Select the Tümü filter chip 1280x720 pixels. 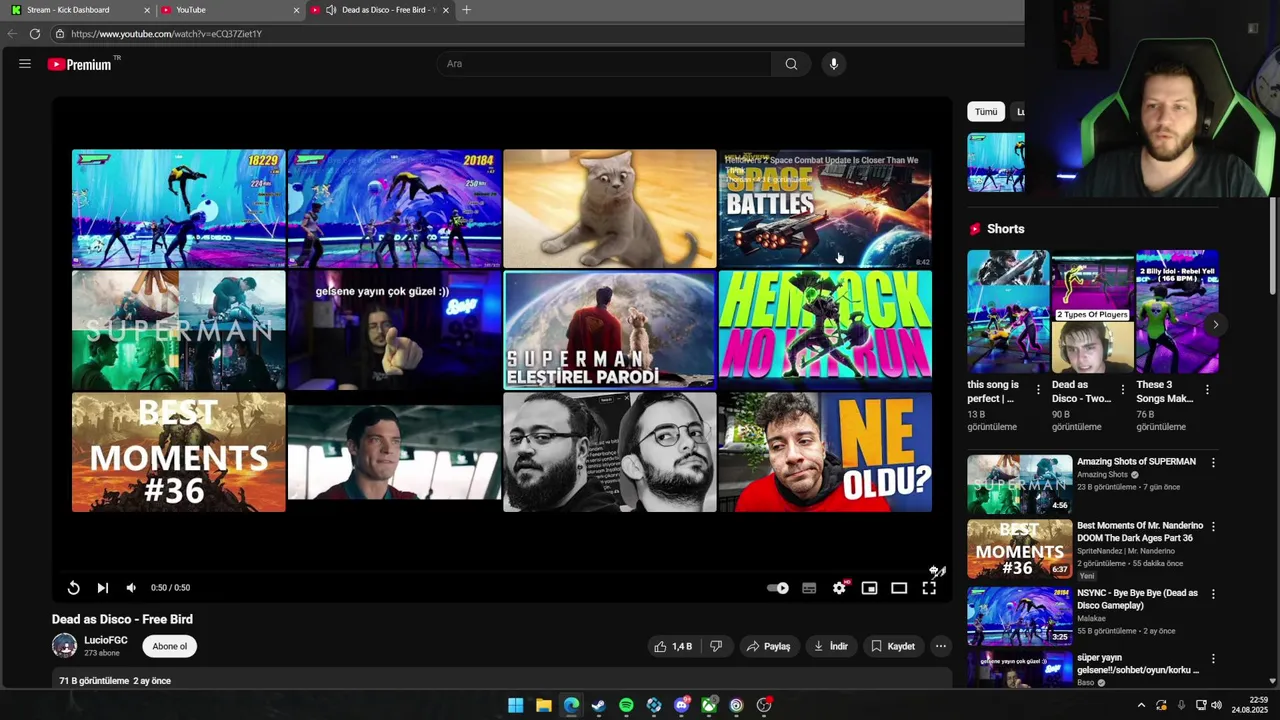pyautogui.click(x=986, y=112)
